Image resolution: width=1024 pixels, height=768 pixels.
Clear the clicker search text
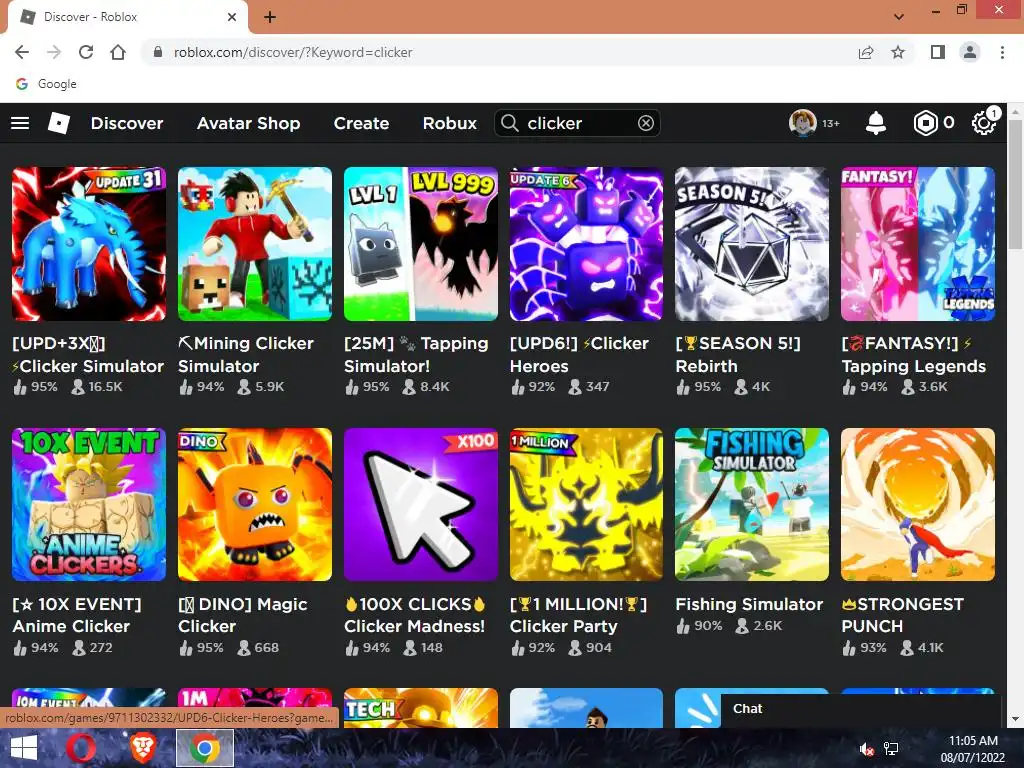[646, 123]
